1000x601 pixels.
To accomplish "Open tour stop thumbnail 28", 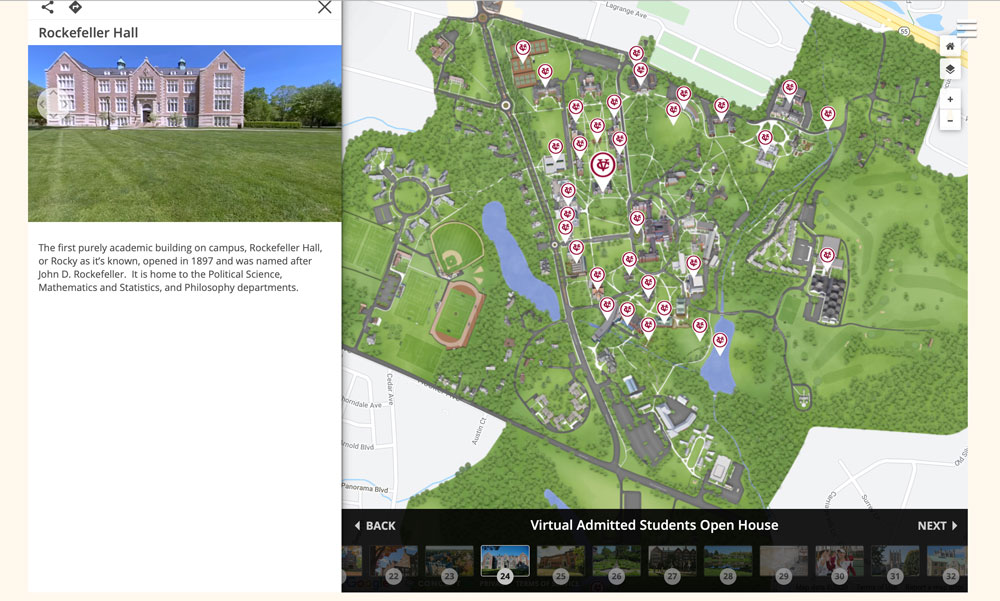I will click(x=728, y=561).
